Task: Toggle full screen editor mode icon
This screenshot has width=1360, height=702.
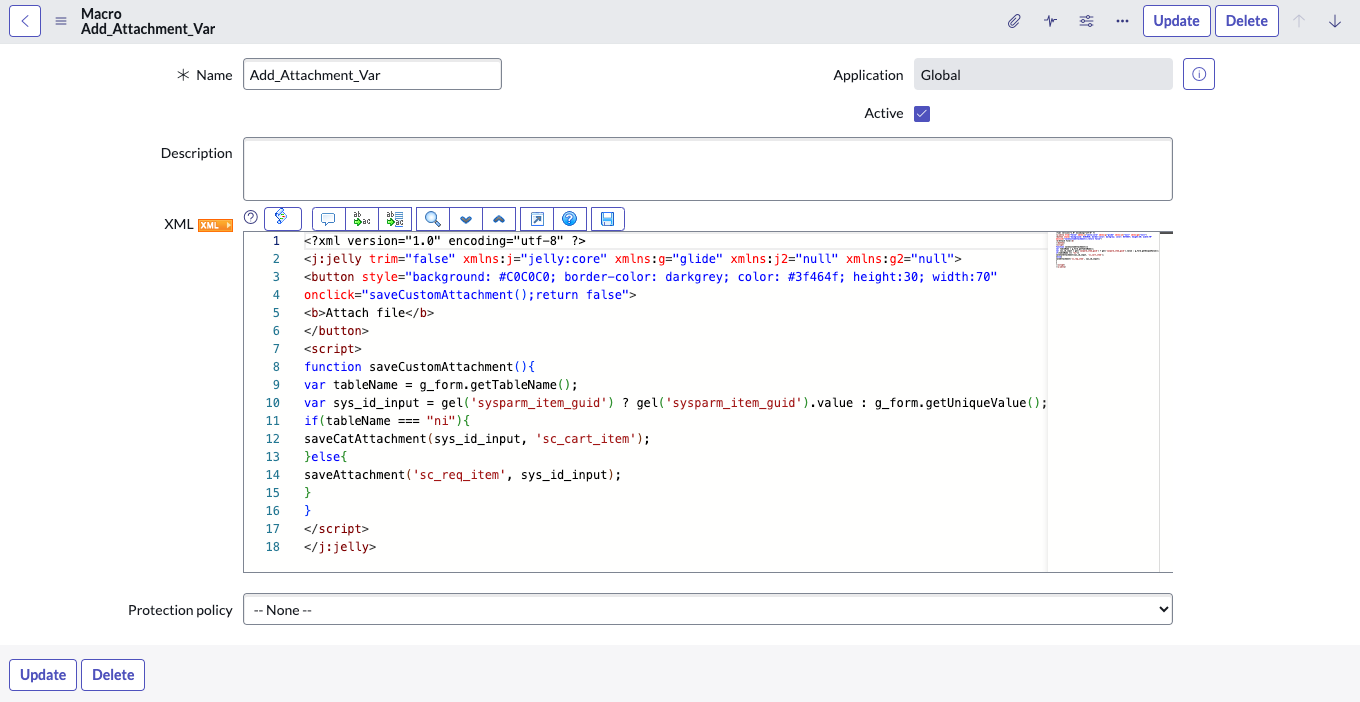Action: point(537,219)
